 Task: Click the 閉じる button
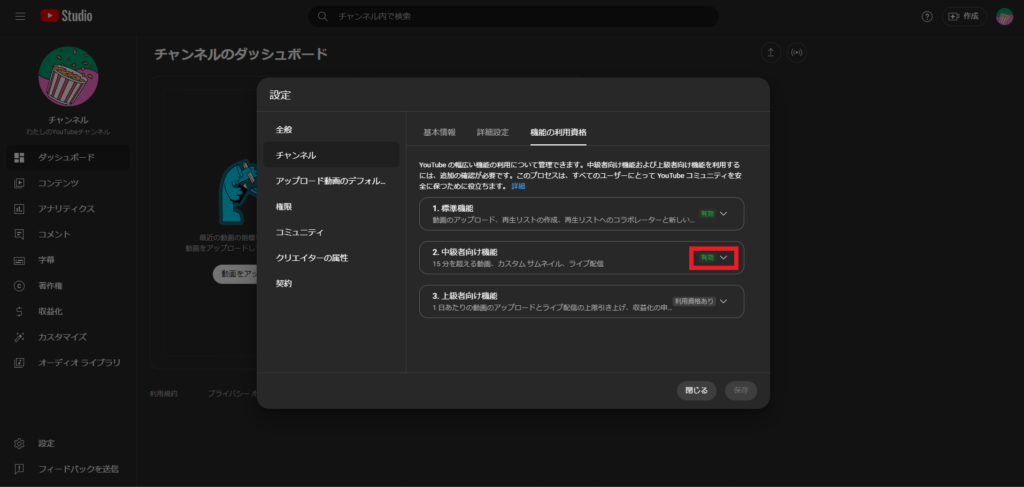point(696,390)
